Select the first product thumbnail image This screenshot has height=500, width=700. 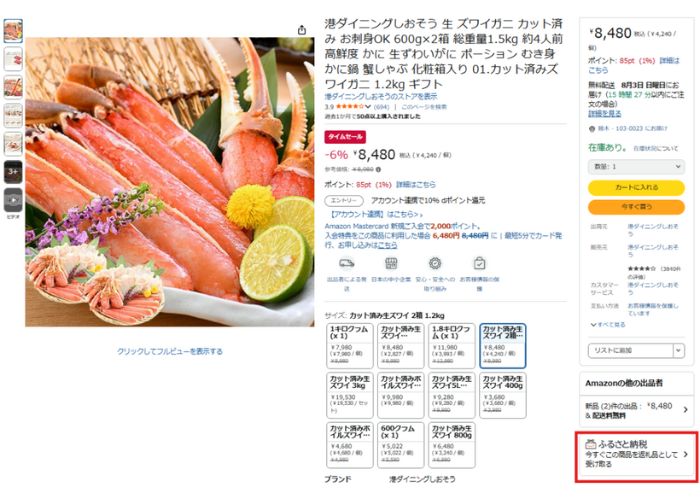[x=13, y=31]
